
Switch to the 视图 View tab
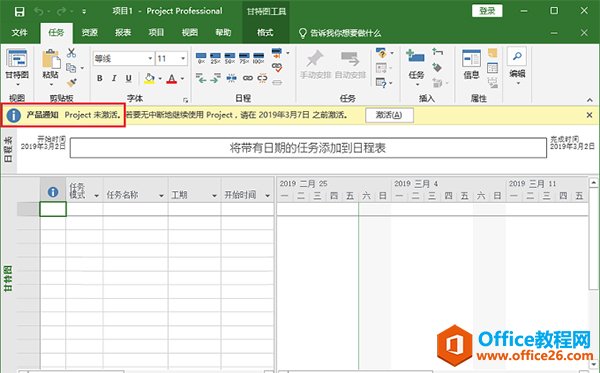(190, 33)
